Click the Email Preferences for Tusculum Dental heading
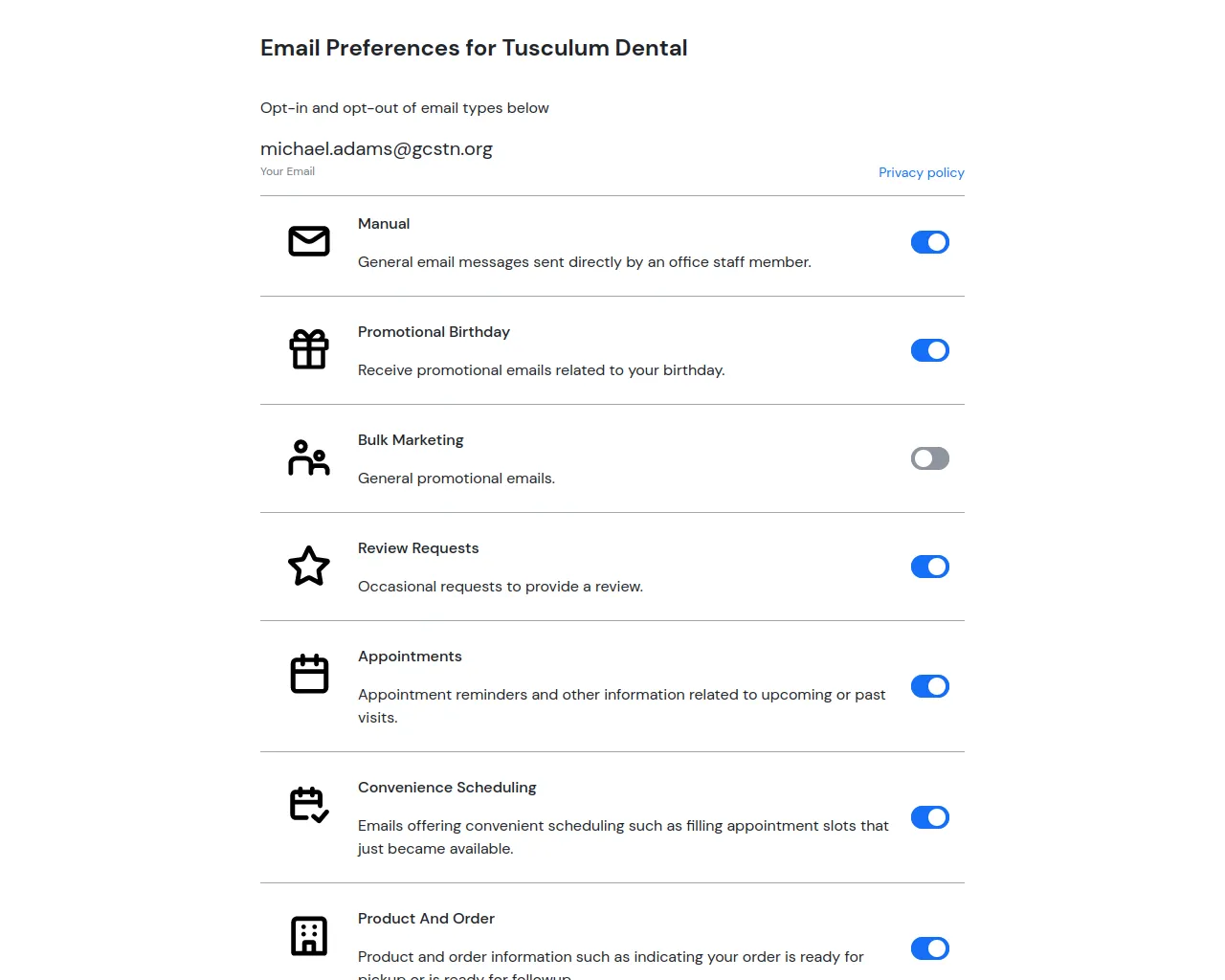This screenshot has height=980, width=1225. point(474,48)
